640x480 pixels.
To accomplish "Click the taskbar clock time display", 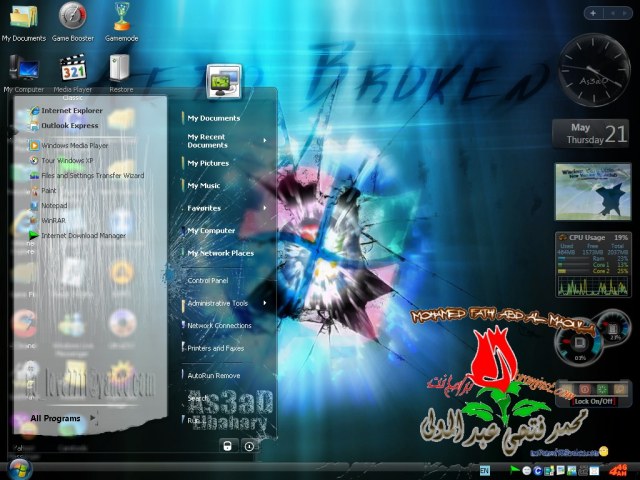I will coord(618,470).
